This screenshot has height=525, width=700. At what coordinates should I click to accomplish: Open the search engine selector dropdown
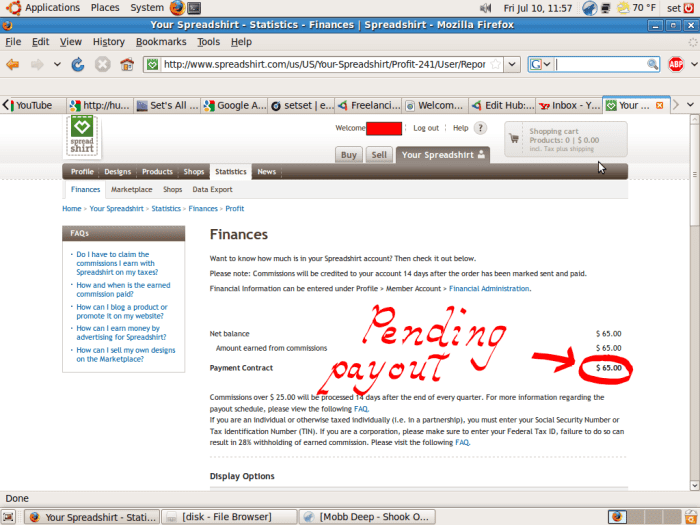point(541,64)
